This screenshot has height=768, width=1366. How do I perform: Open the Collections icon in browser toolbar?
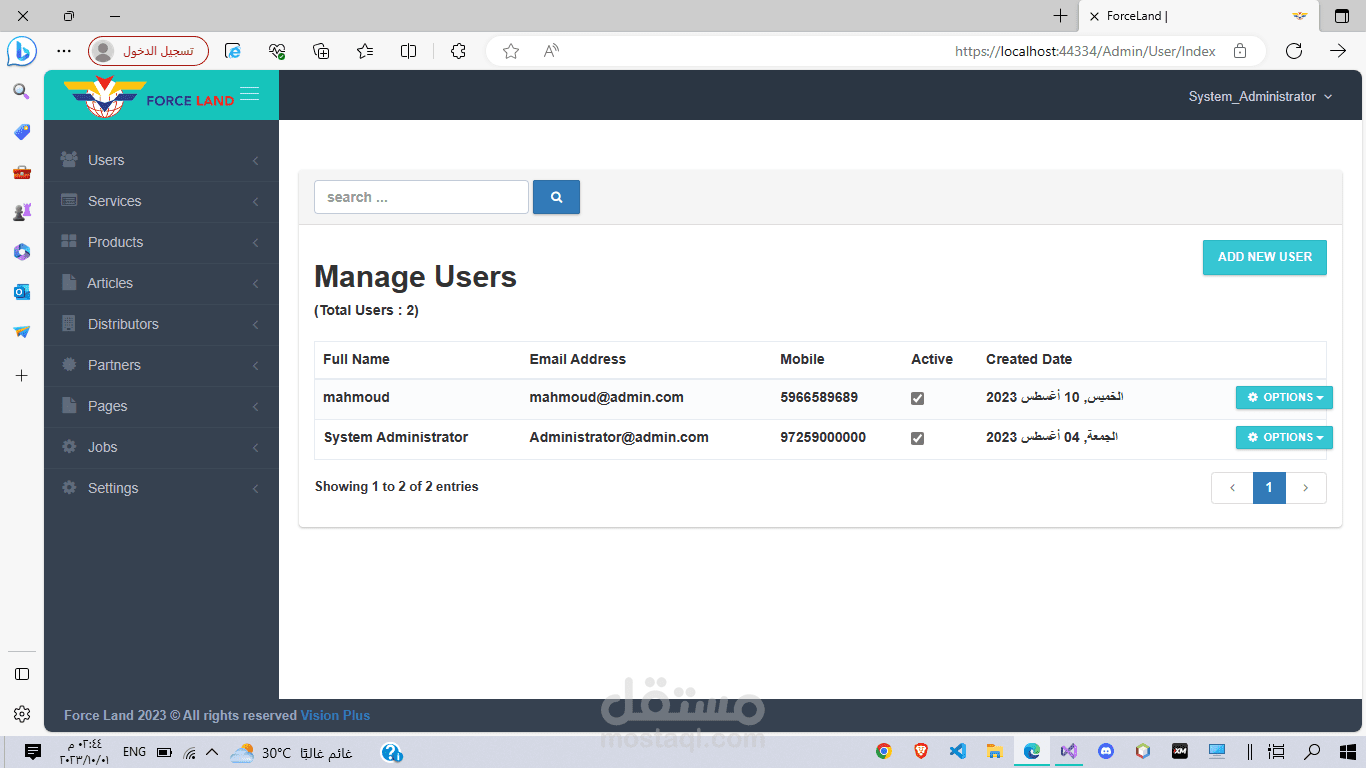tap(321, 51)
